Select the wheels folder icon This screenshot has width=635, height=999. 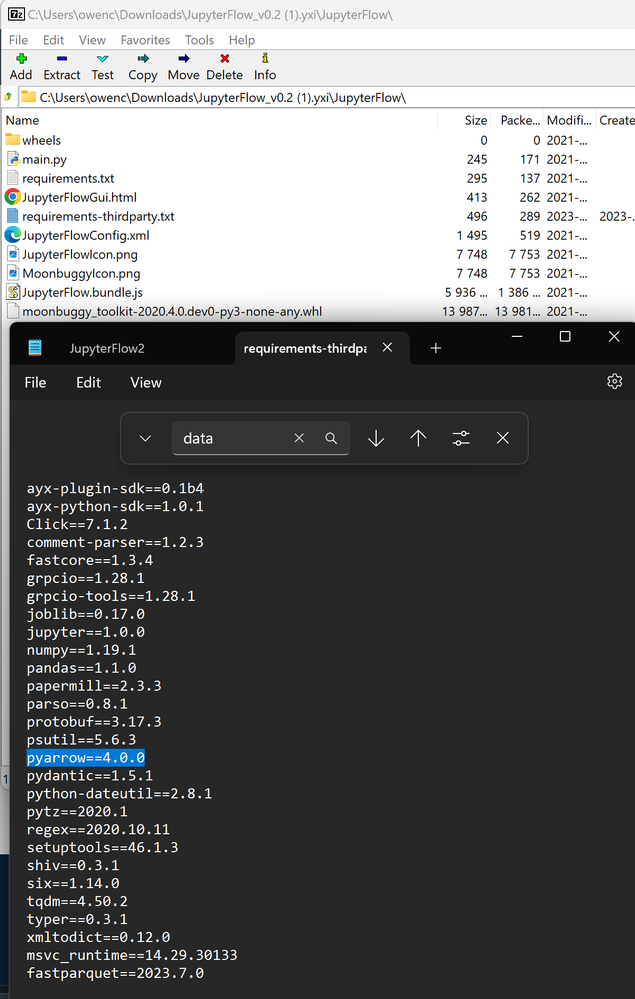[13, 140]
